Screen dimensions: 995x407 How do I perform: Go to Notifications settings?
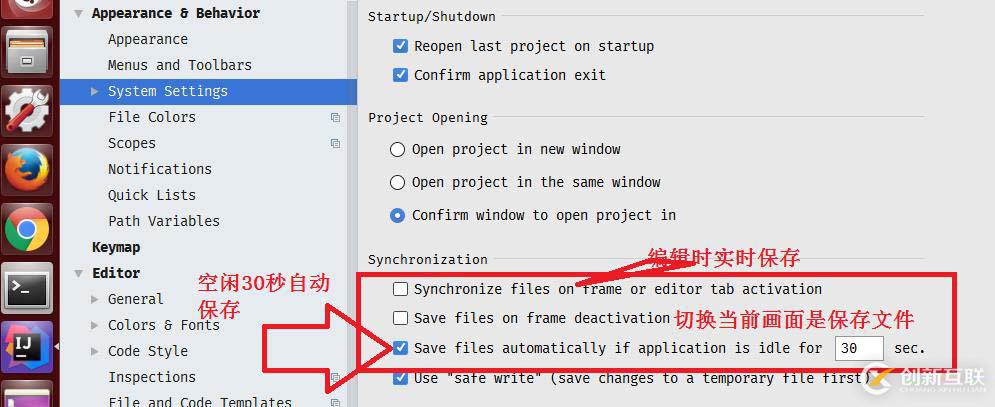(160, 169)
